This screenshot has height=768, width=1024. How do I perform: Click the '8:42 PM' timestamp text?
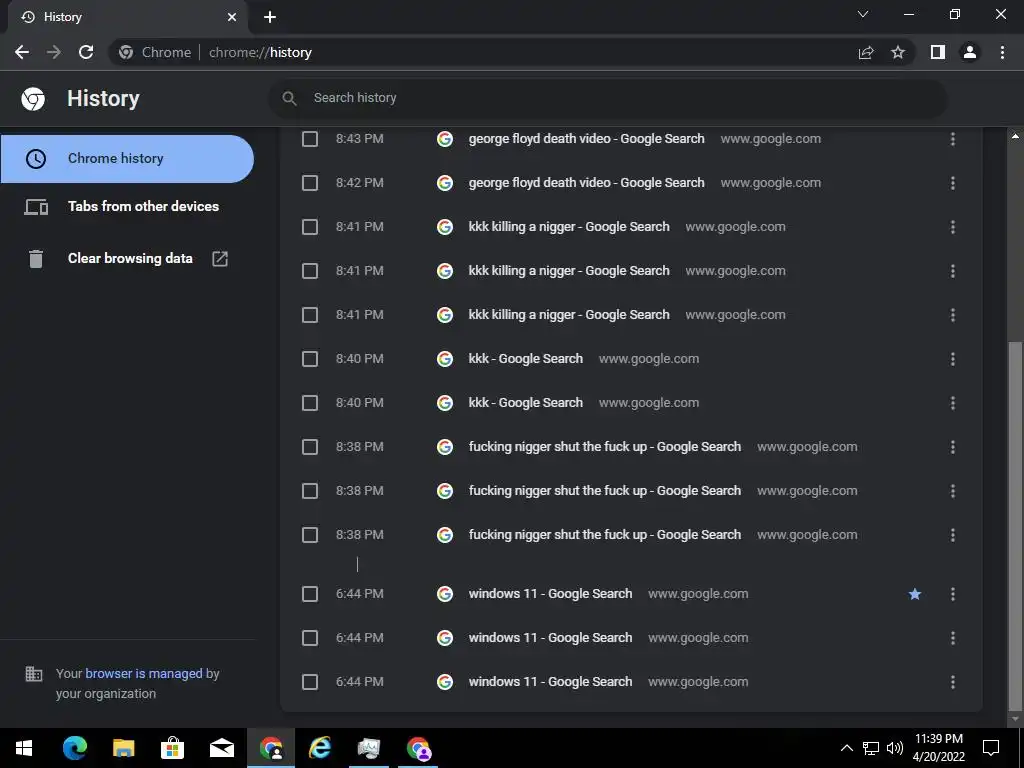(x=360, y=183)
